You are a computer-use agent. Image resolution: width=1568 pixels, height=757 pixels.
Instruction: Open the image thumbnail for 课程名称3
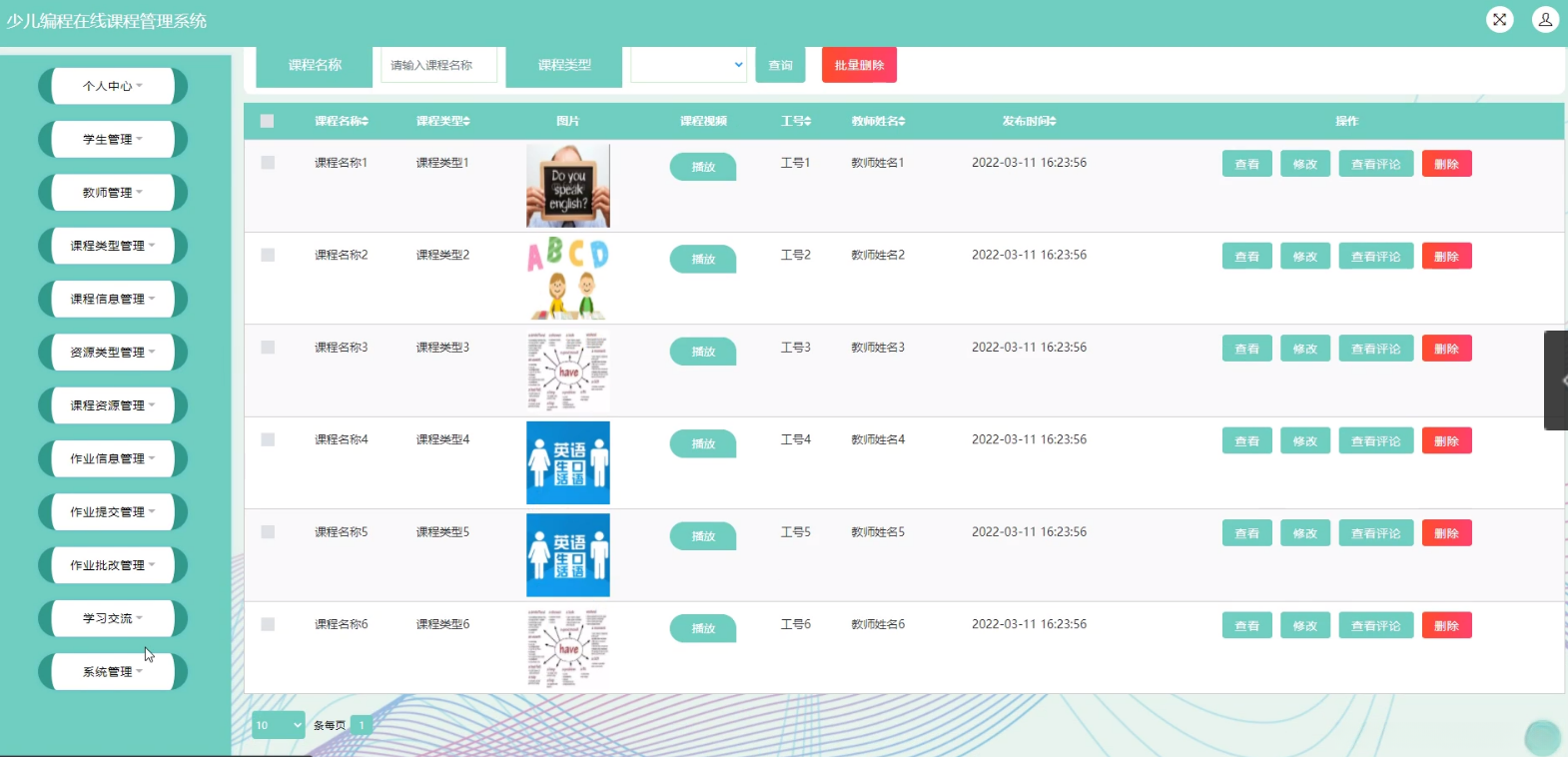(x=568, y=371)
